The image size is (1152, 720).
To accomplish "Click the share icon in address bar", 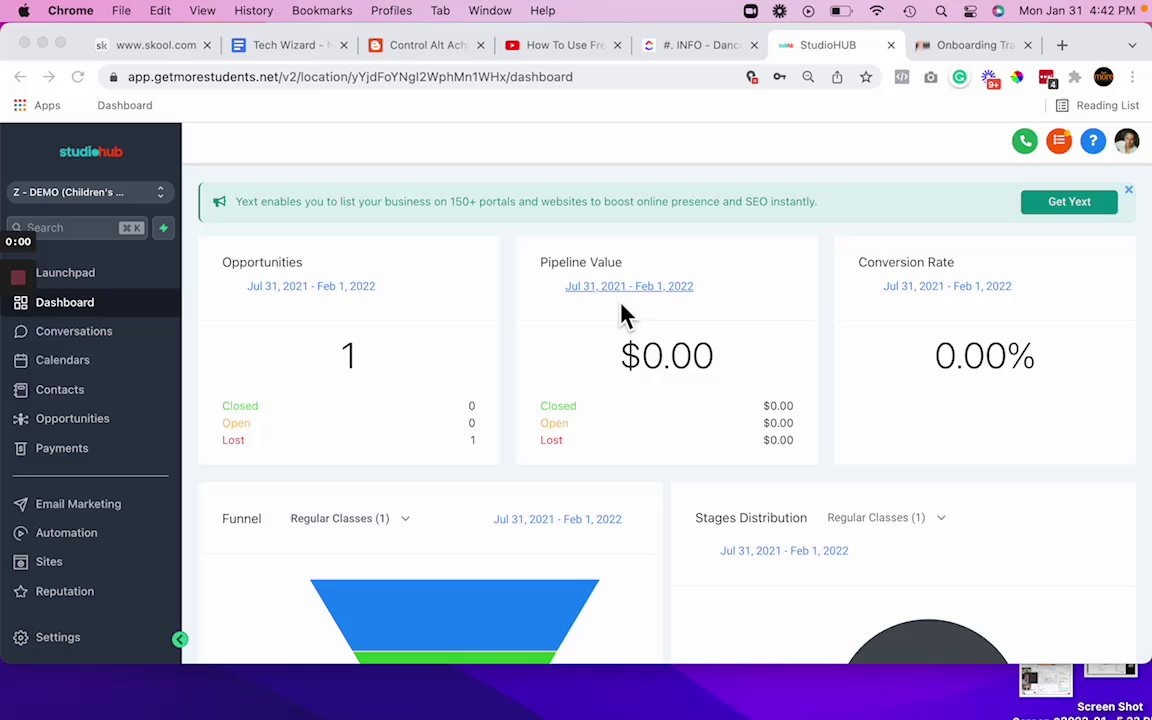I will pos(837,77).
